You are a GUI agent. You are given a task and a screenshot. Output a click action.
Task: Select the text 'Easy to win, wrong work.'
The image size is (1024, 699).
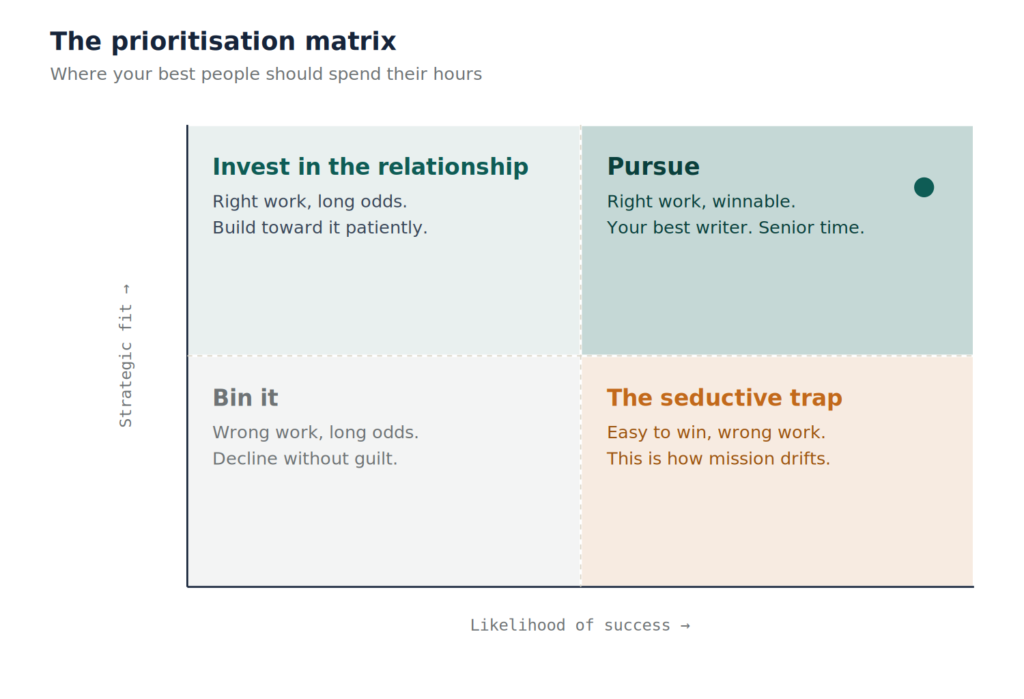(x=716, y=432)
